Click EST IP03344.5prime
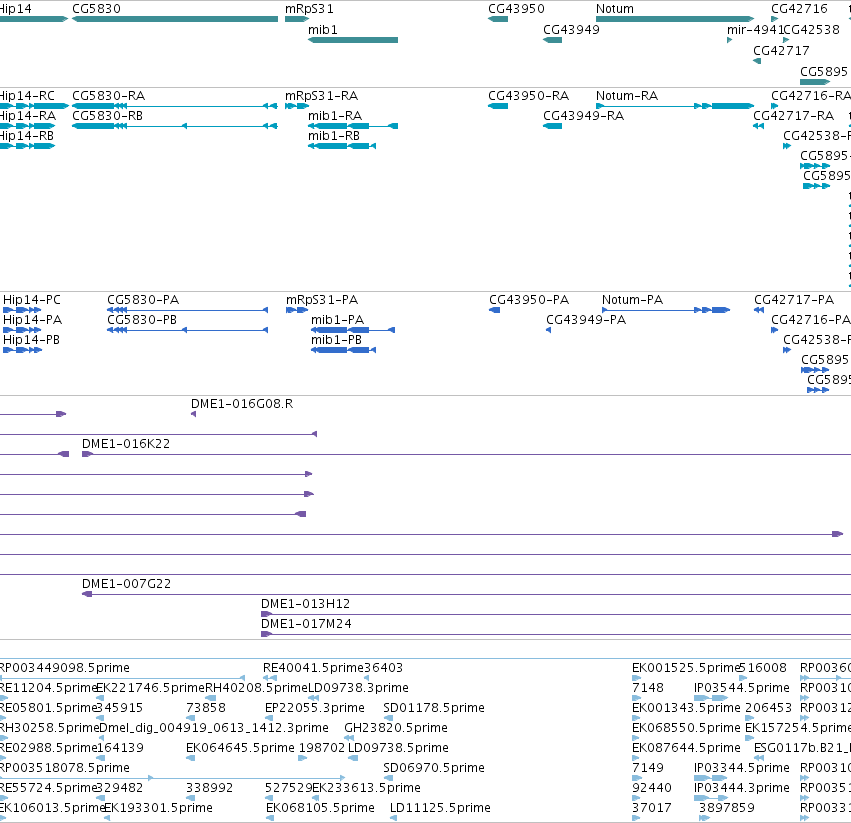 (x=710, y=778)
